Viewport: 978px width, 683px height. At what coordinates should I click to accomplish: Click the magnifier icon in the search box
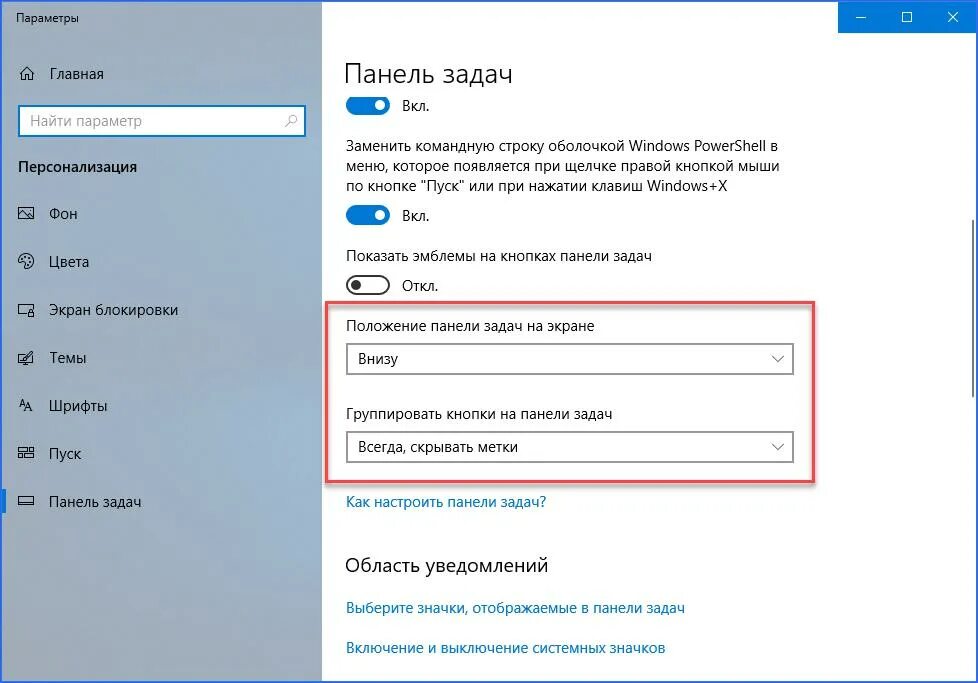click(x=291, y=120)
